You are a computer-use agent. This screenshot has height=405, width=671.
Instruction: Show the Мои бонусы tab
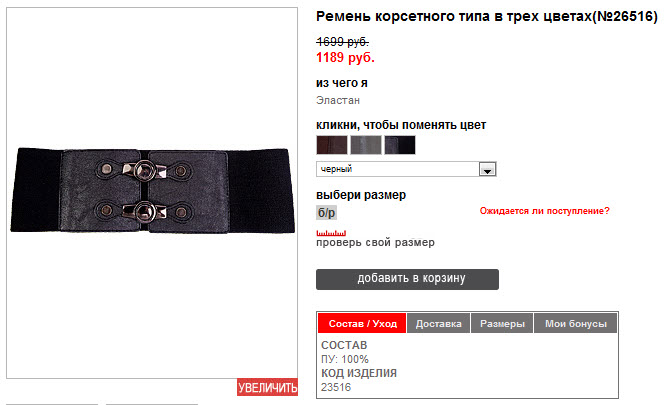576,323
